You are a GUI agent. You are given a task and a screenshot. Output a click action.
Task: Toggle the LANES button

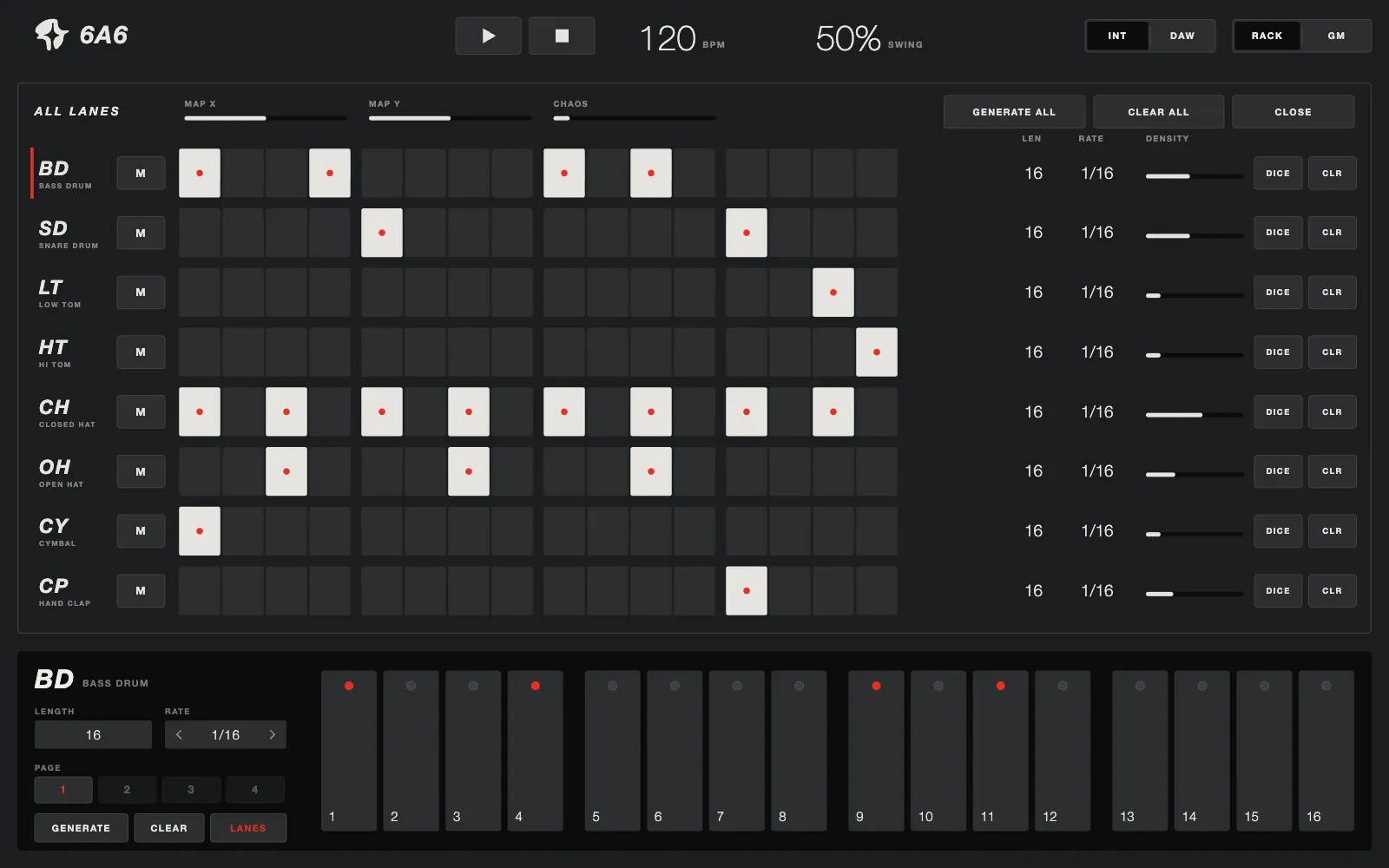pyautogui.click(x=248, y=828)
